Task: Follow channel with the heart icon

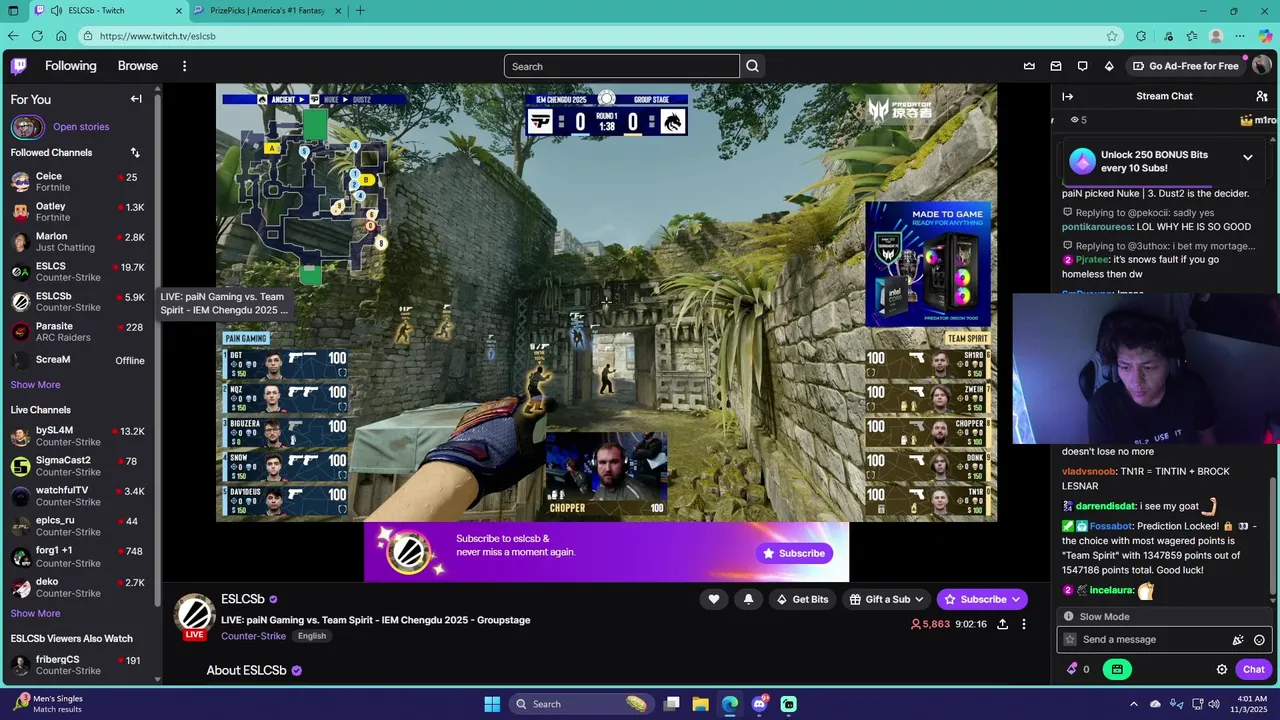Action: click(714, 599)
